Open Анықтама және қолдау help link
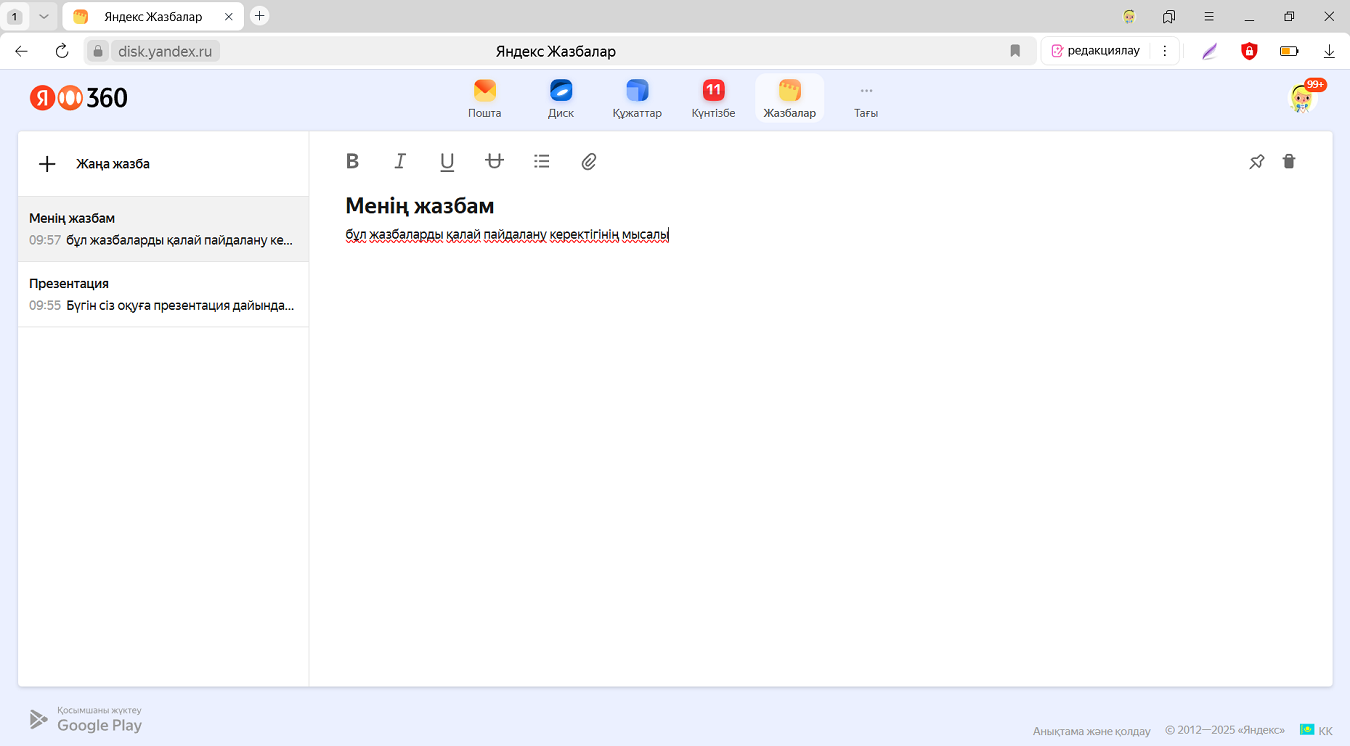 coord(1091,731)
